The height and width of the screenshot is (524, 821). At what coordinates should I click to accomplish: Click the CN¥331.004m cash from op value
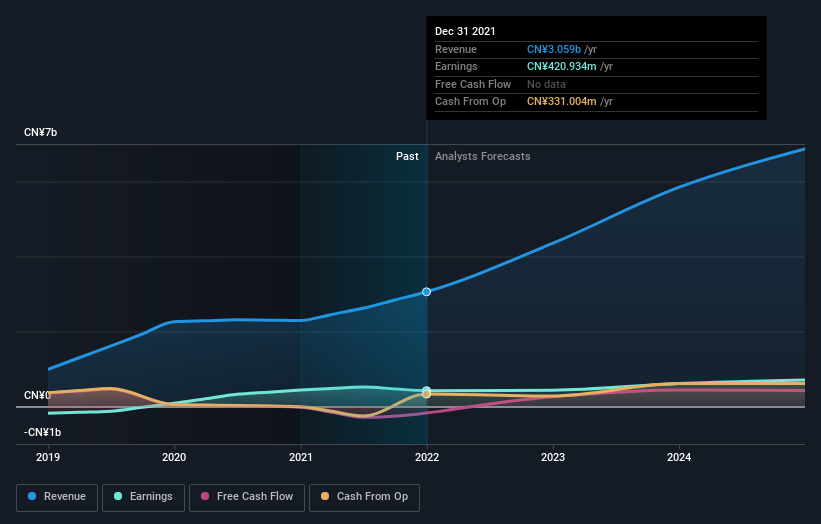point(561,102)
